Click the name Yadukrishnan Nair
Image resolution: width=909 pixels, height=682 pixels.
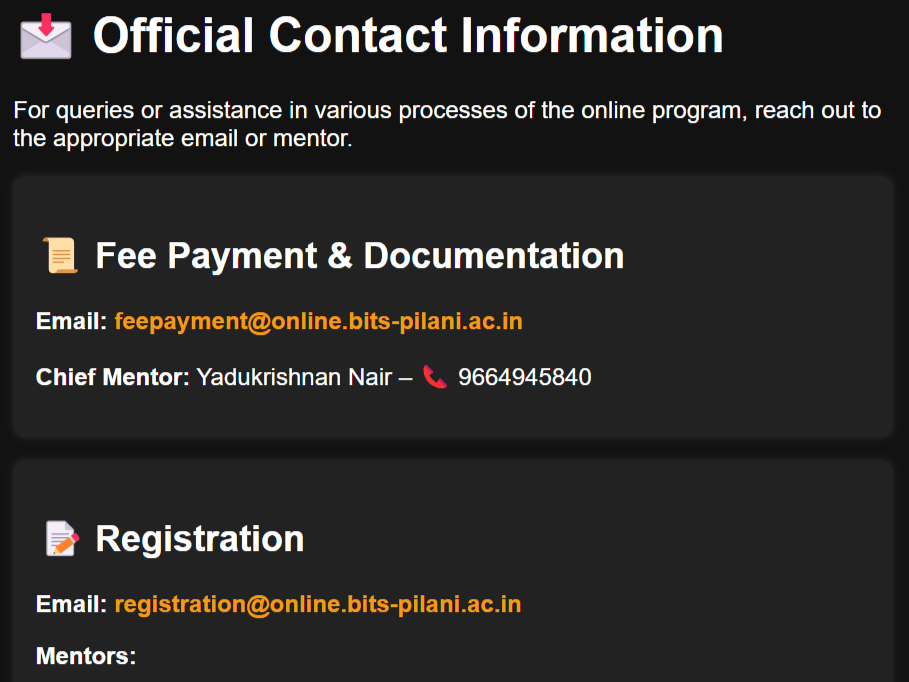[x=294, y=377]
